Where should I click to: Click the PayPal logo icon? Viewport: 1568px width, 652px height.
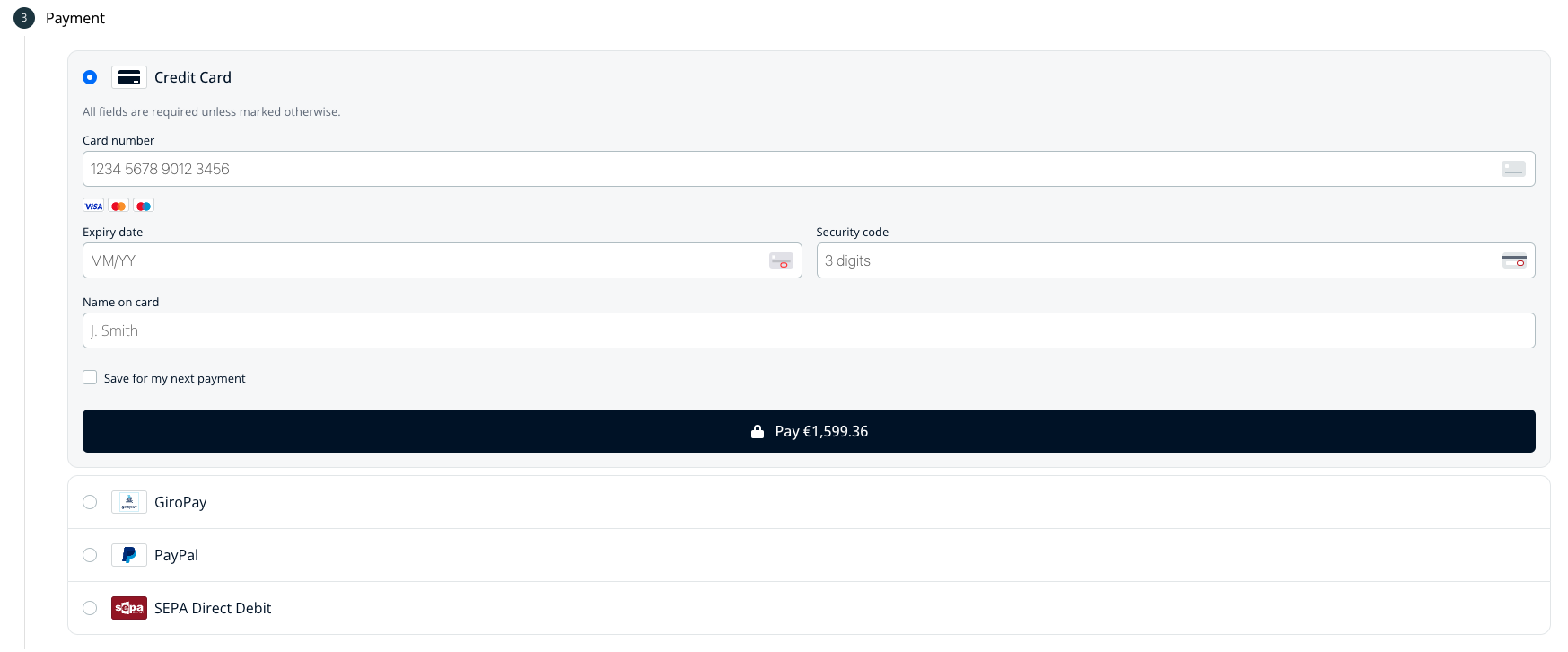[x=129, y=555]
